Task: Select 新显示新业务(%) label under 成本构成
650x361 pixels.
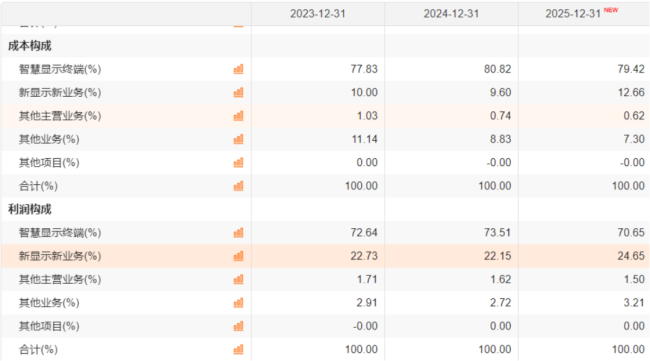Action: click(60, 92)
